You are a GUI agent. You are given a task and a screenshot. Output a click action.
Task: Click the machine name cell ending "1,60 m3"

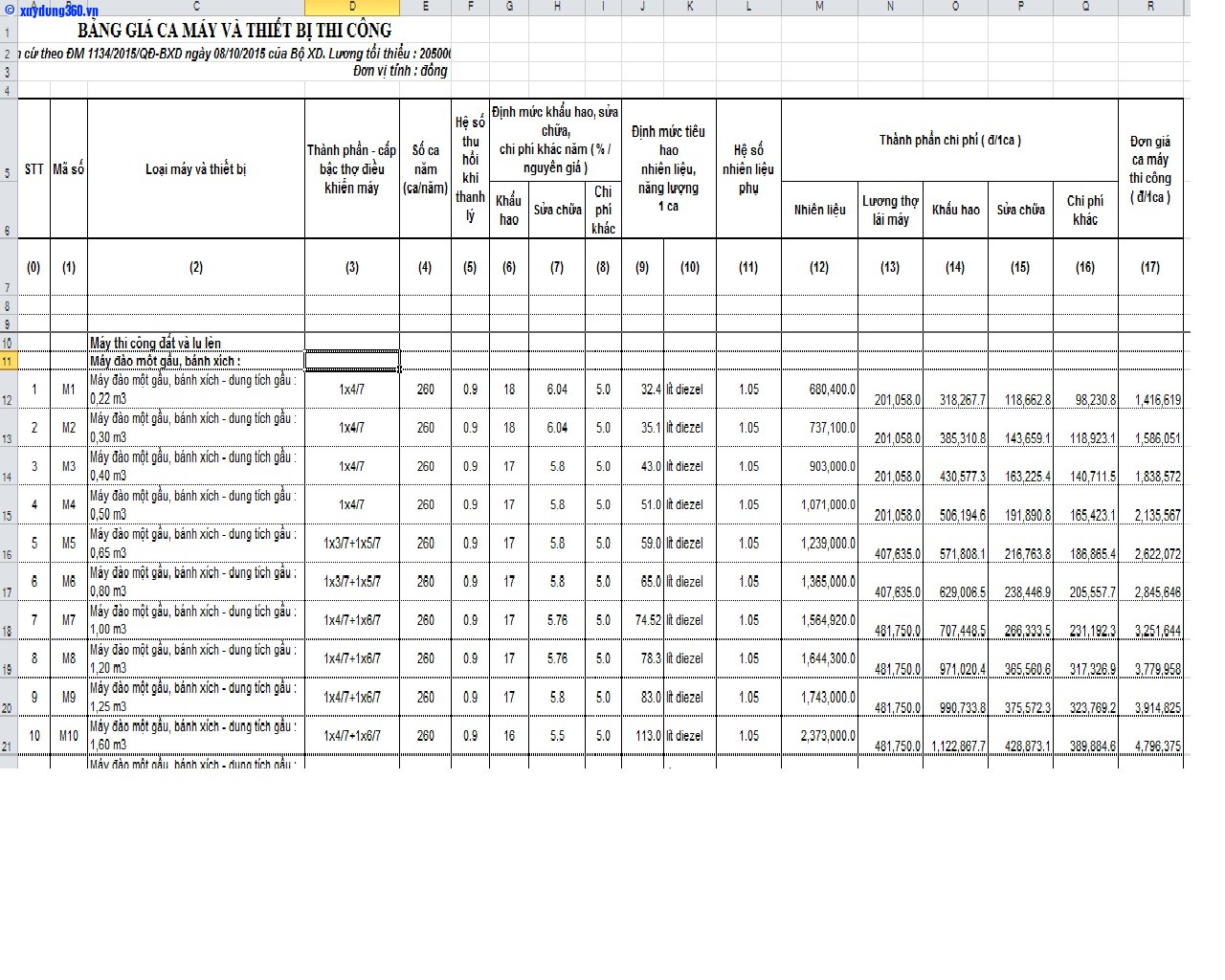[x=196, y=736]
